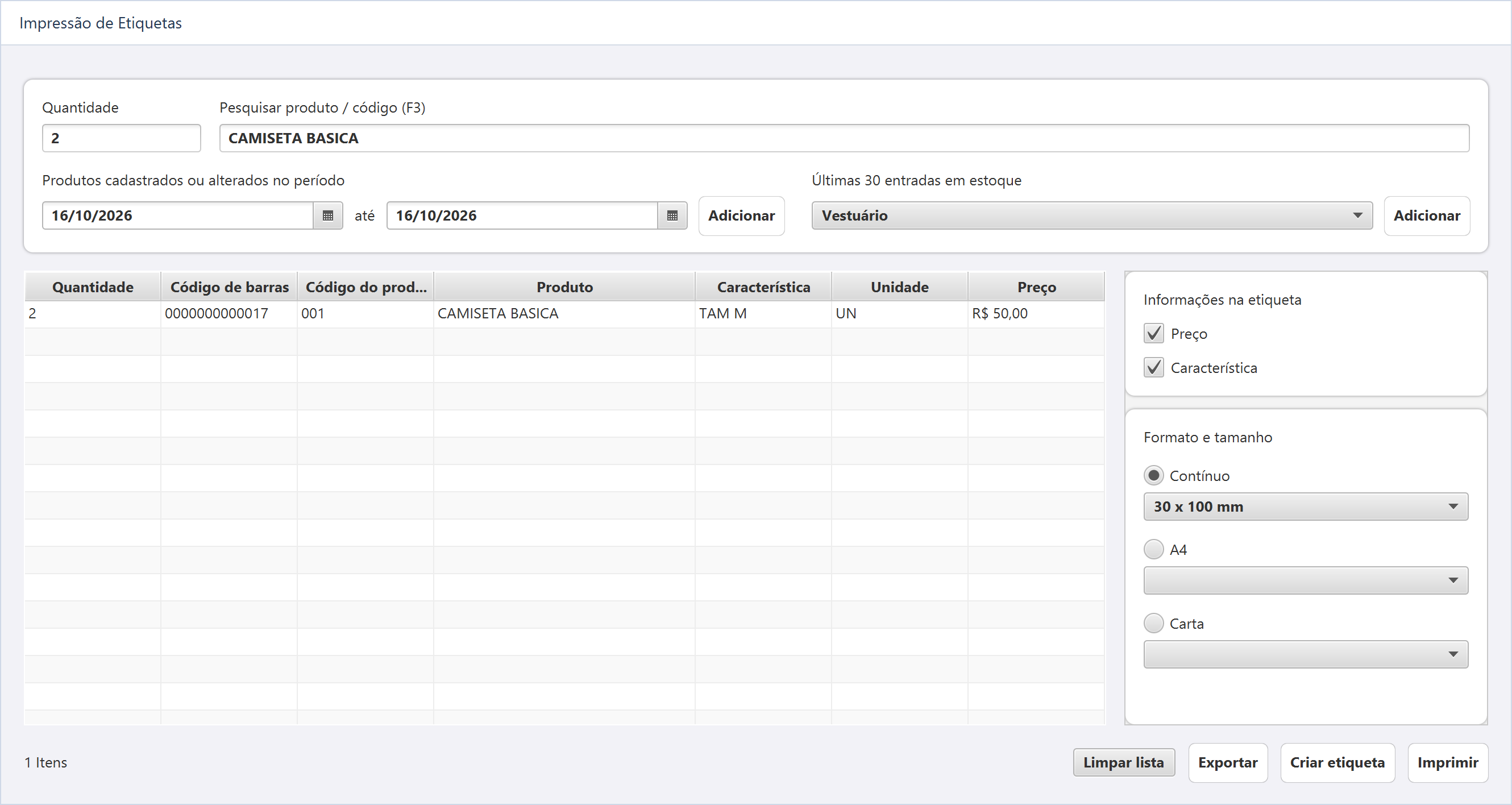Open the Vestuário stock entries dropdown
The width and height of the screenshot is (1512, 805).
(x=1092, y=215)
